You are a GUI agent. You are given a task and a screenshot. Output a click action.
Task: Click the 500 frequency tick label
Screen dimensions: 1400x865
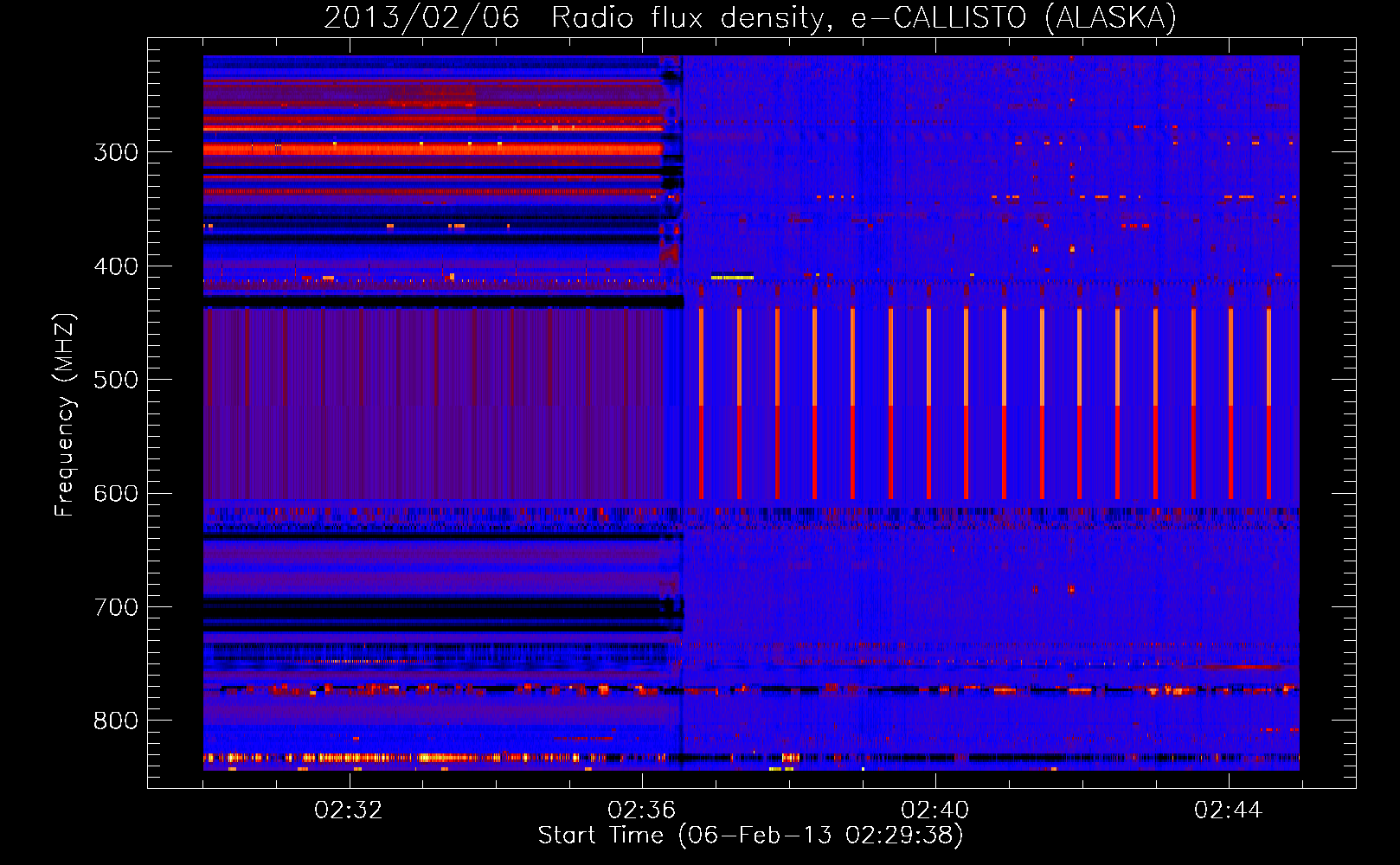pos(116,380)
